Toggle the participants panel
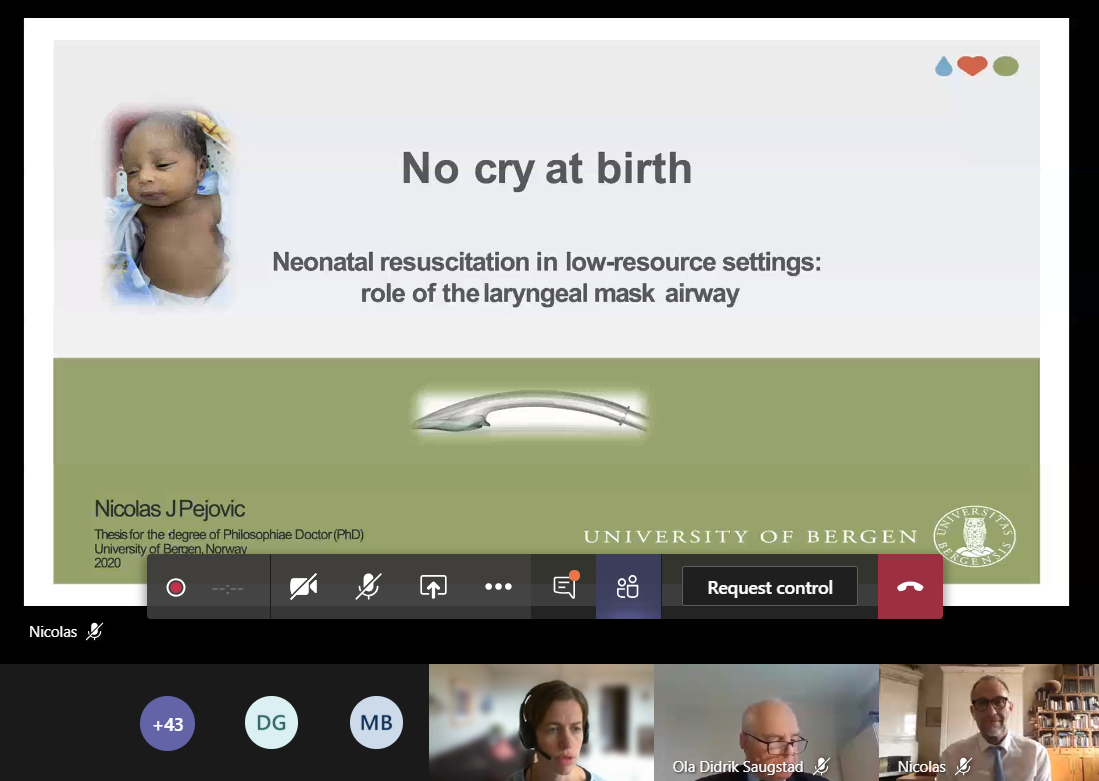 point(628,587)
